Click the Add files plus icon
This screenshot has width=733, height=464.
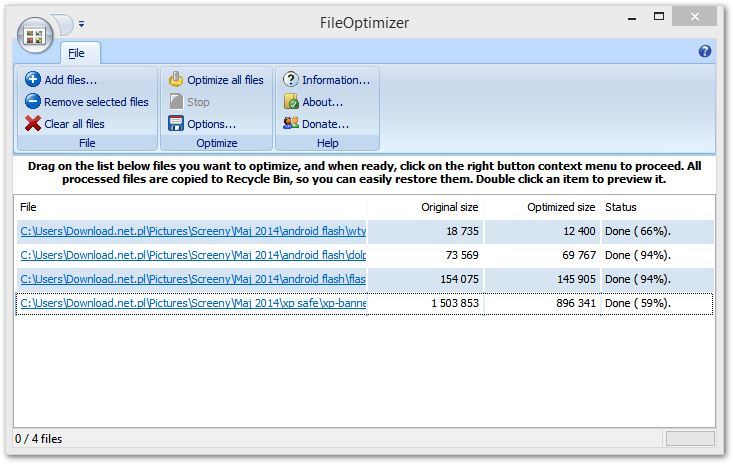pos(33,79)
